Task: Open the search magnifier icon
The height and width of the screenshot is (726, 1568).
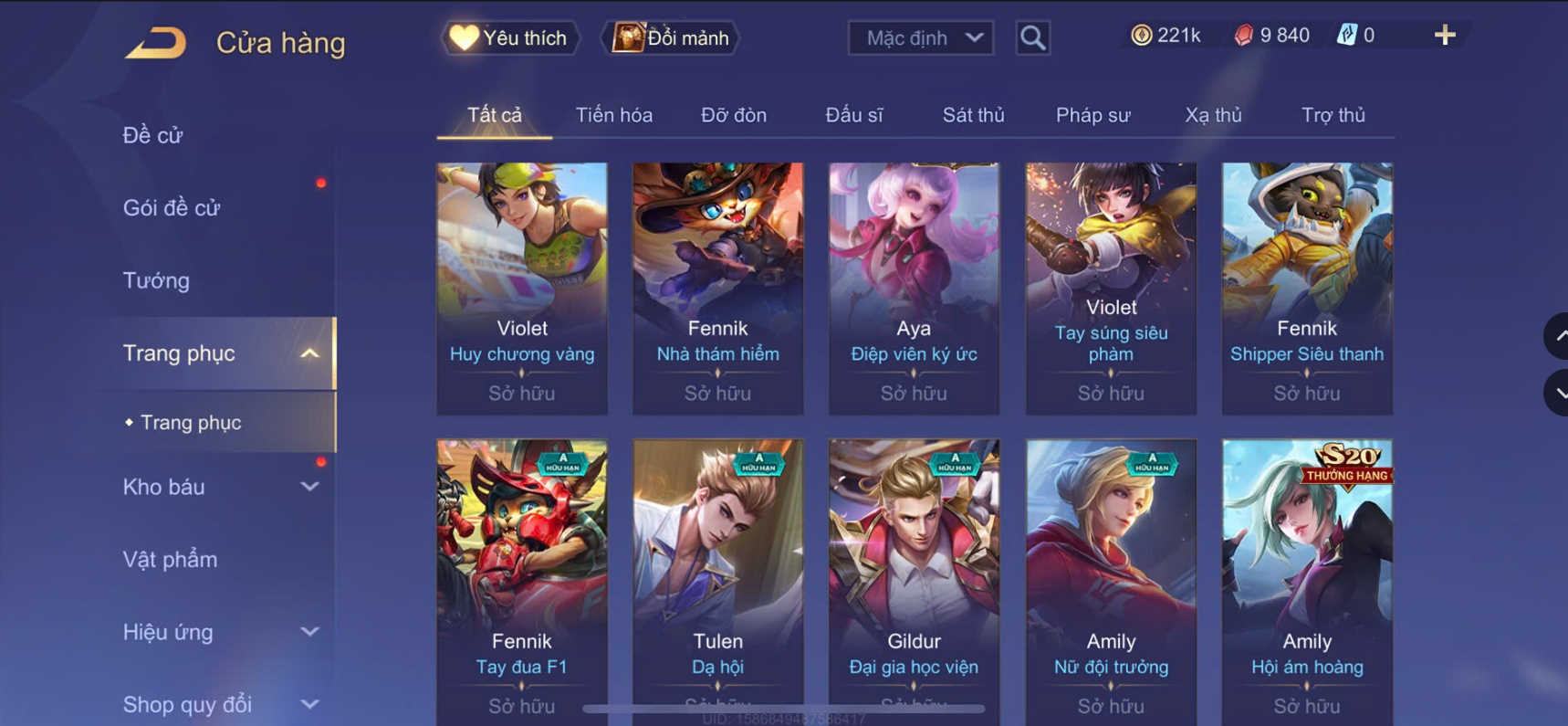Action: (1032, 37)
